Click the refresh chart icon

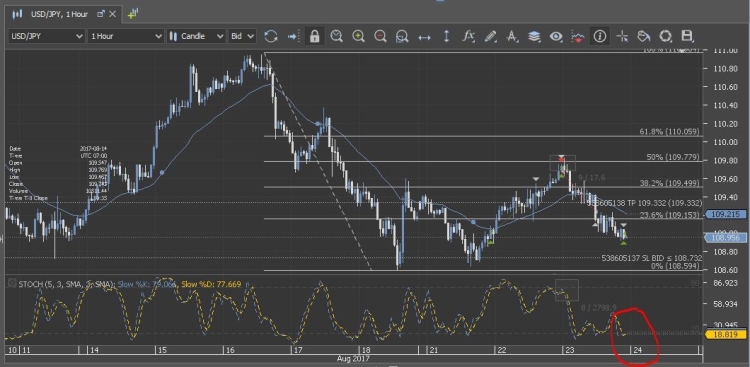271,36
